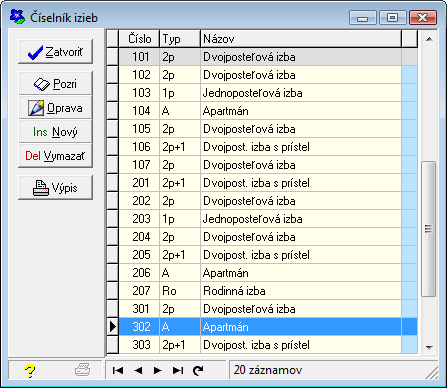Click Del Vymazať delete button
The width and height of the screenshot is (447, 388).
(55, 156)
